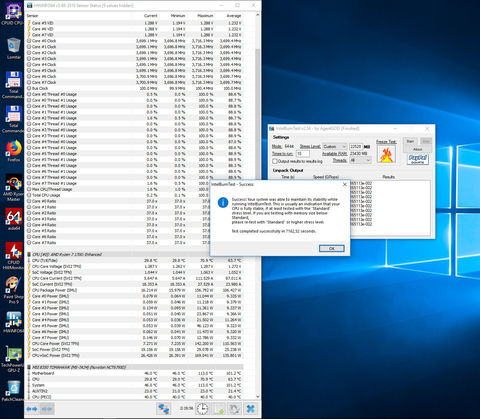Click the IntelBurnTest title bar icon
480x419 pixels.
click(x=272, y=129)
